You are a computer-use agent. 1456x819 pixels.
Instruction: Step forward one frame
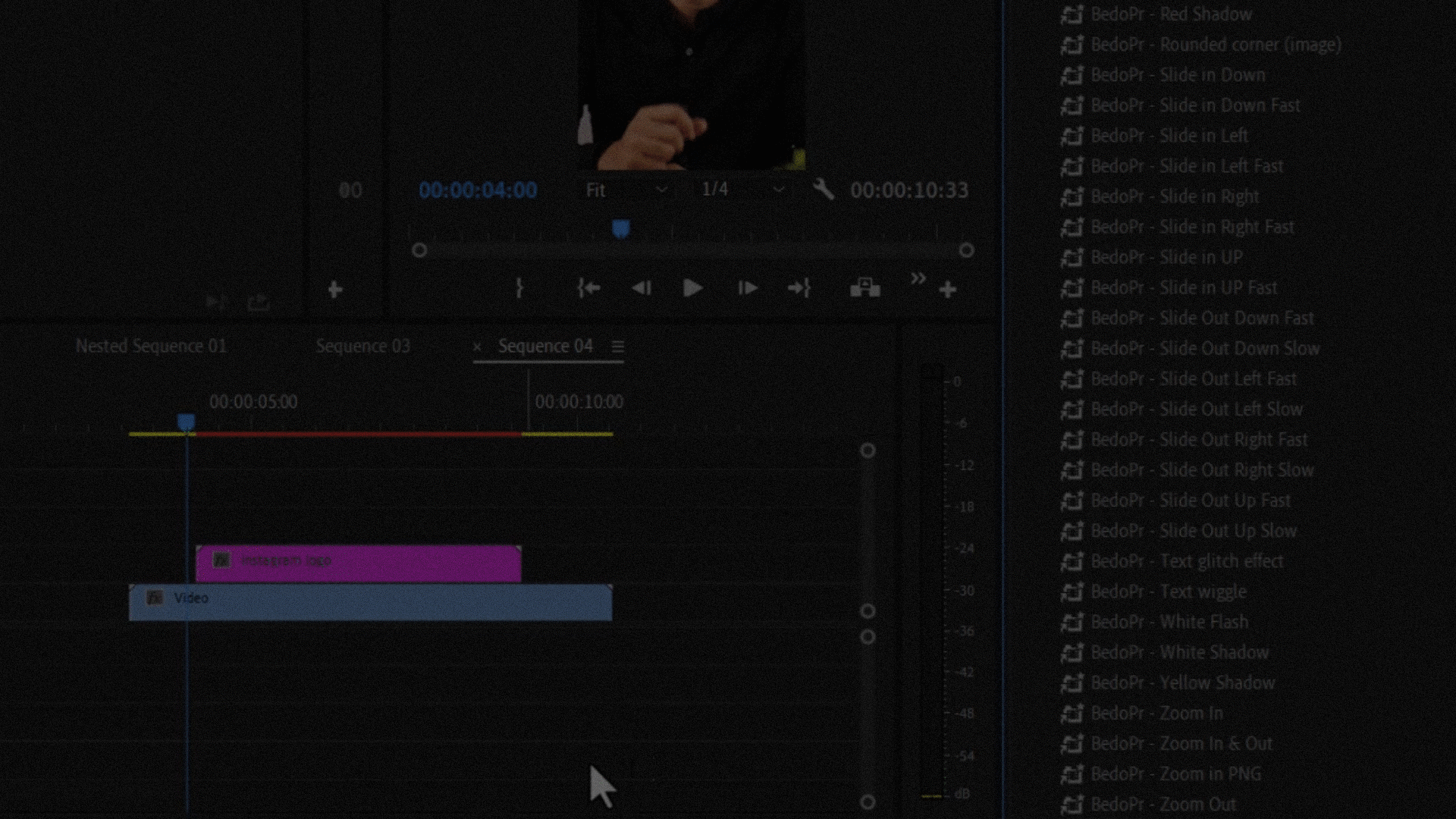[748, 288]
